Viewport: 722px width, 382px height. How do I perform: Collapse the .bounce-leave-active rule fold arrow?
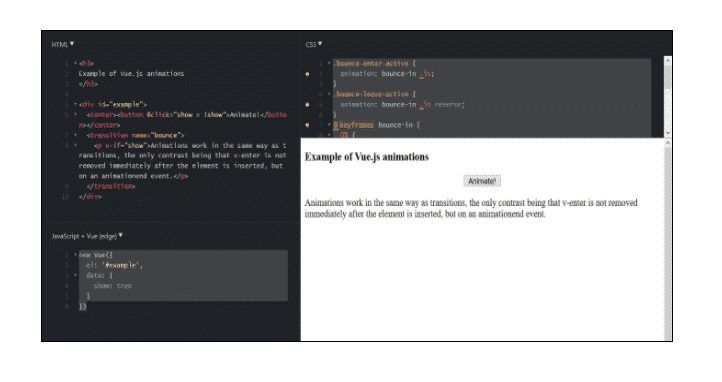pyautogui.click(x=329, y=94)
